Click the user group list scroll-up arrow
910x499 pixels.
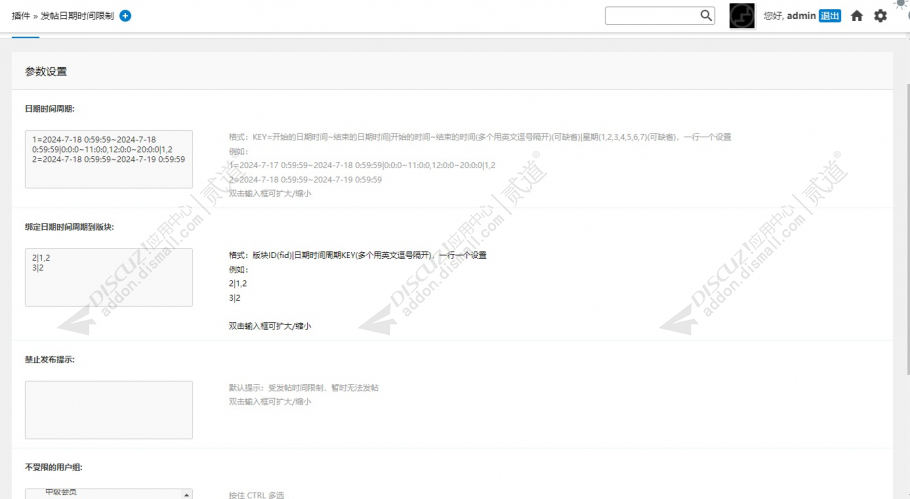pyautogui.click(x=186, y=494)
